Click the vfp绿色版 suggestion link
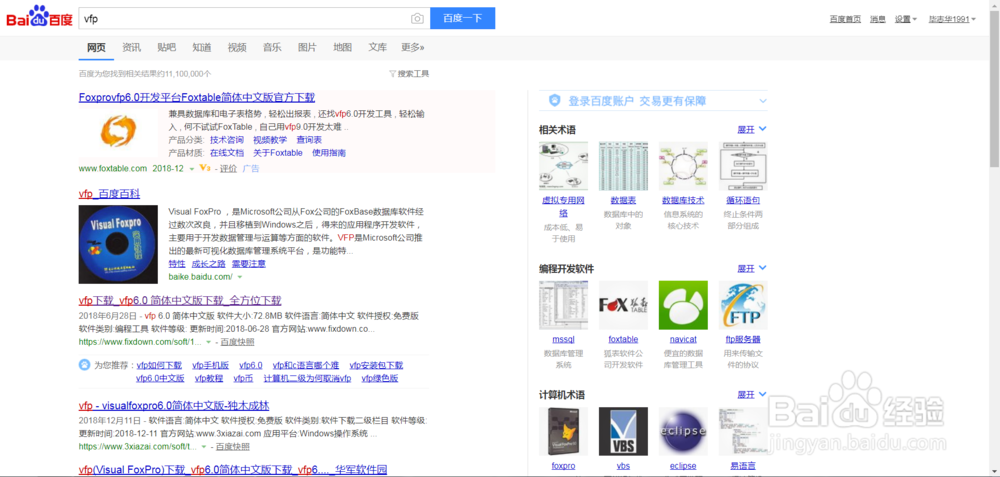The height and width of the screenshot is (477, 1000). pyautogui.click(x=379, y=378)
